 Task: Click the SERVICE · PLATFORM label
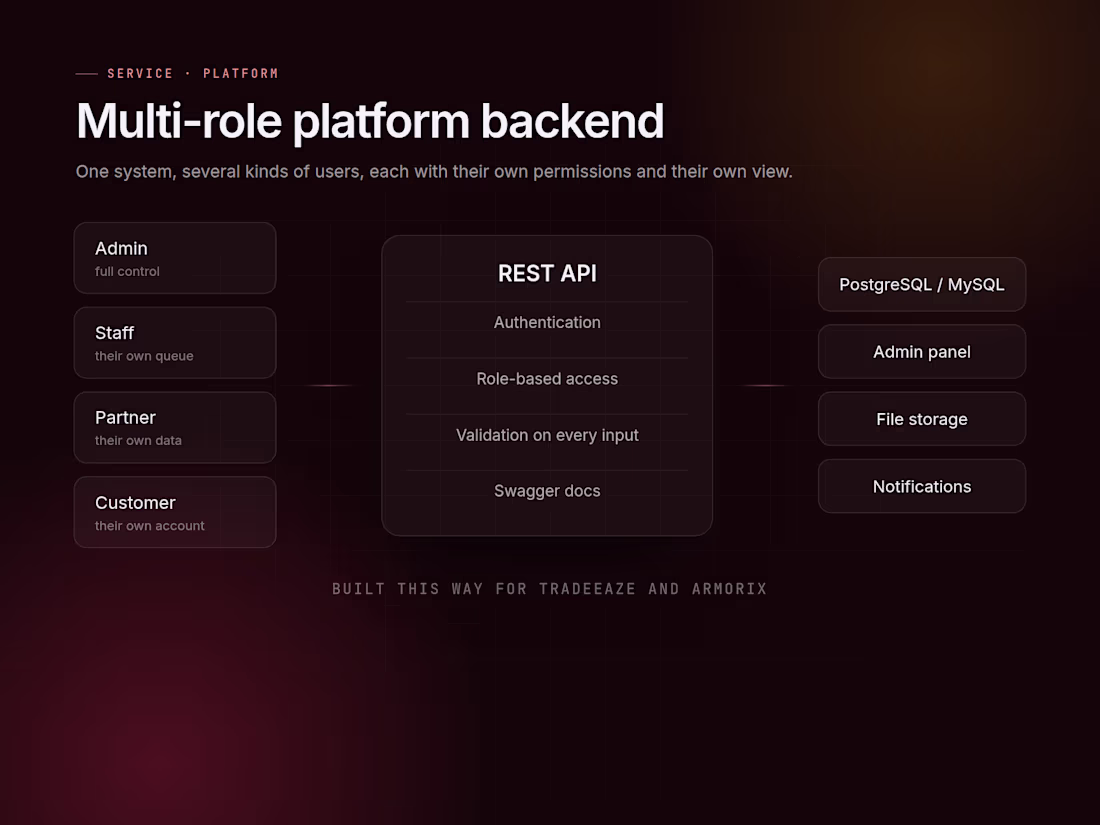193,73
